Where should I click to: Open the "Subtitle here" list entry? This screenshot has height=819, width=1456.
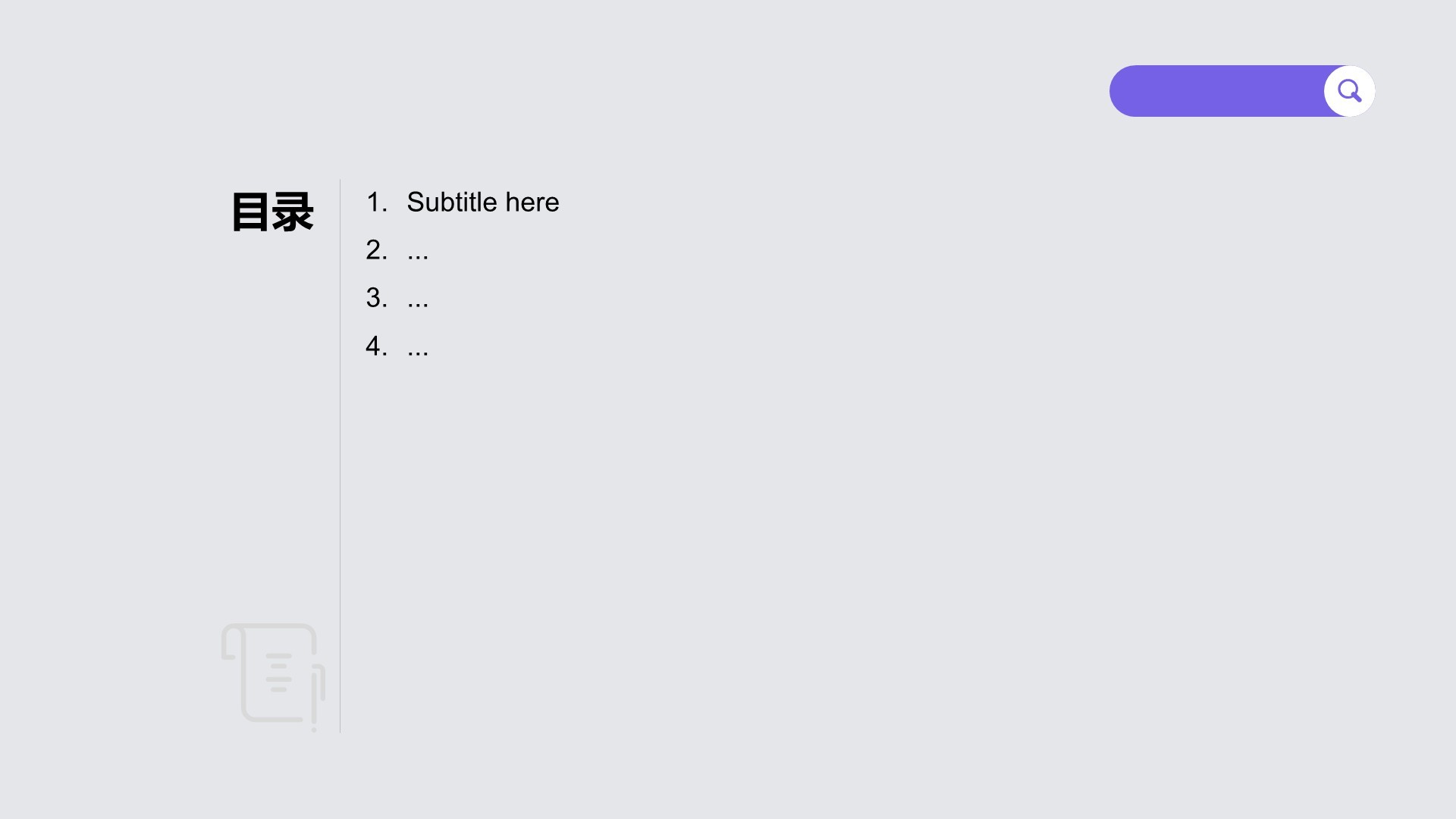coord(482,202)
